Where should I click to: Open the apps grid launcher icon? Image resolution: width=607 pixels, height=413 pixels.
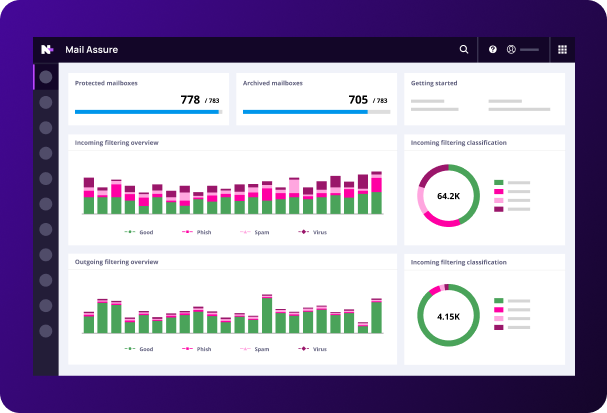tap(562, 50)
